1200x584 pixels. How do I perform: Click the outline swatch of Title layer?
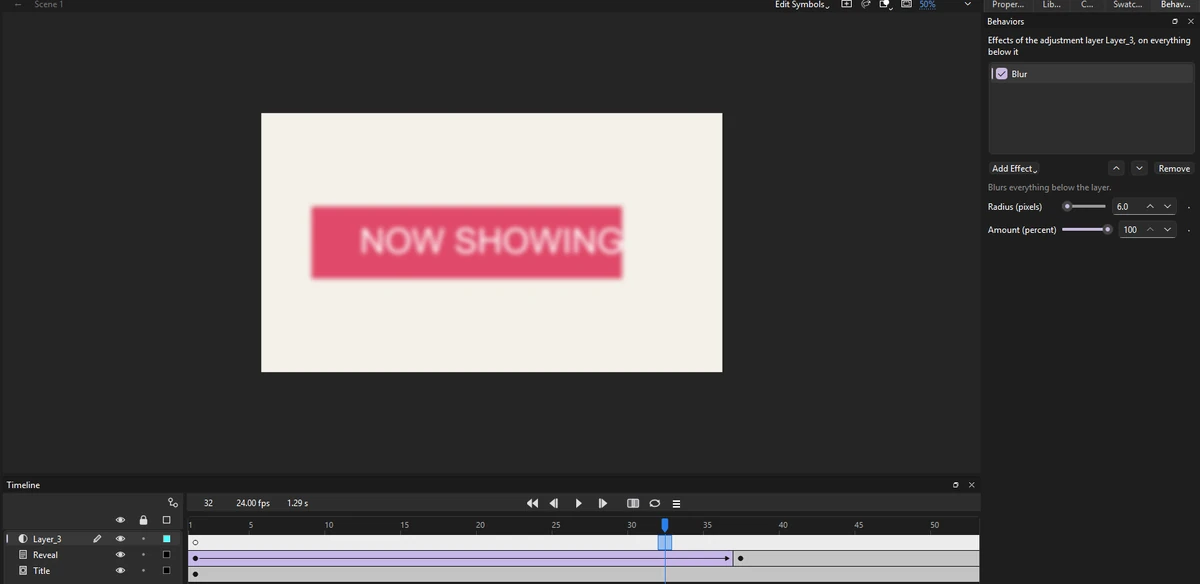click(167, 571)
